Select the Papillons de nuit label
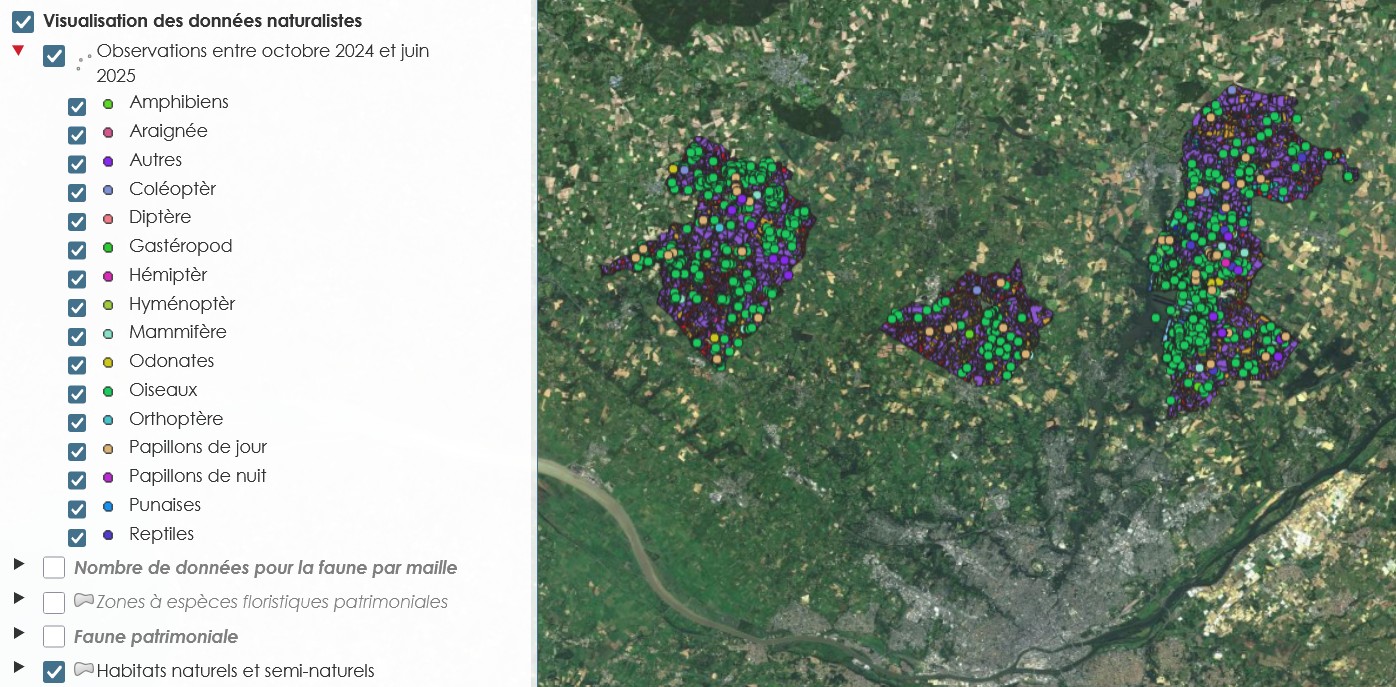Screen dimensions: 1396x687 point(198,476)
